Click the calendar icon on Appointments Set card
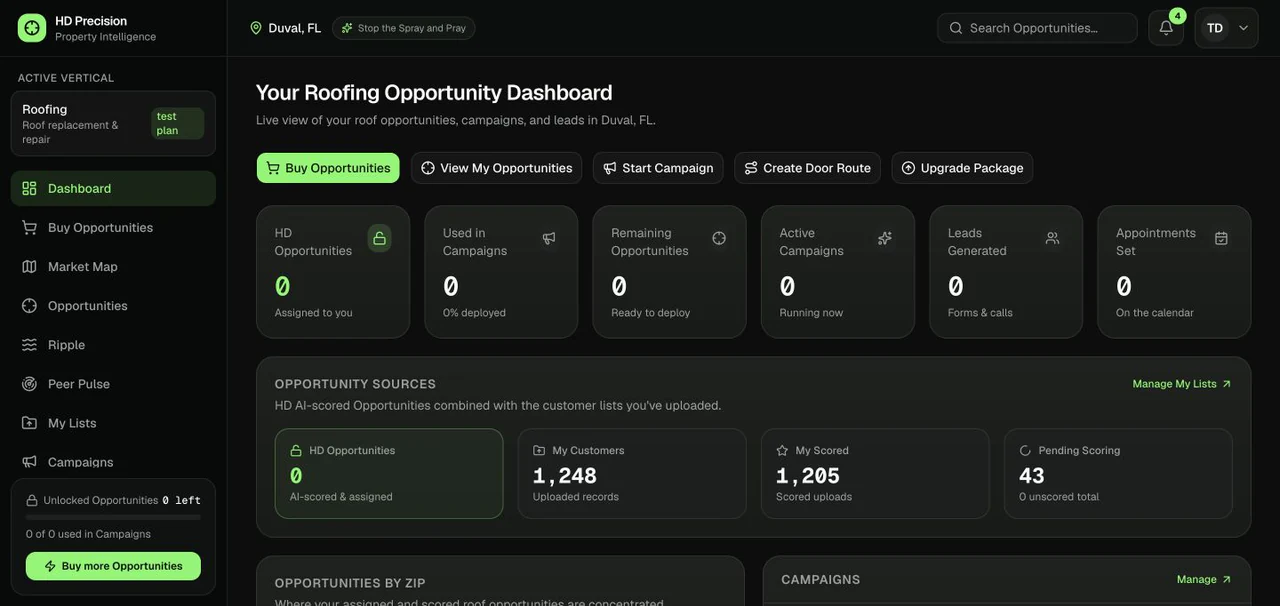The width and height of the screenshot is (1280, 606). click(1221, 238)
